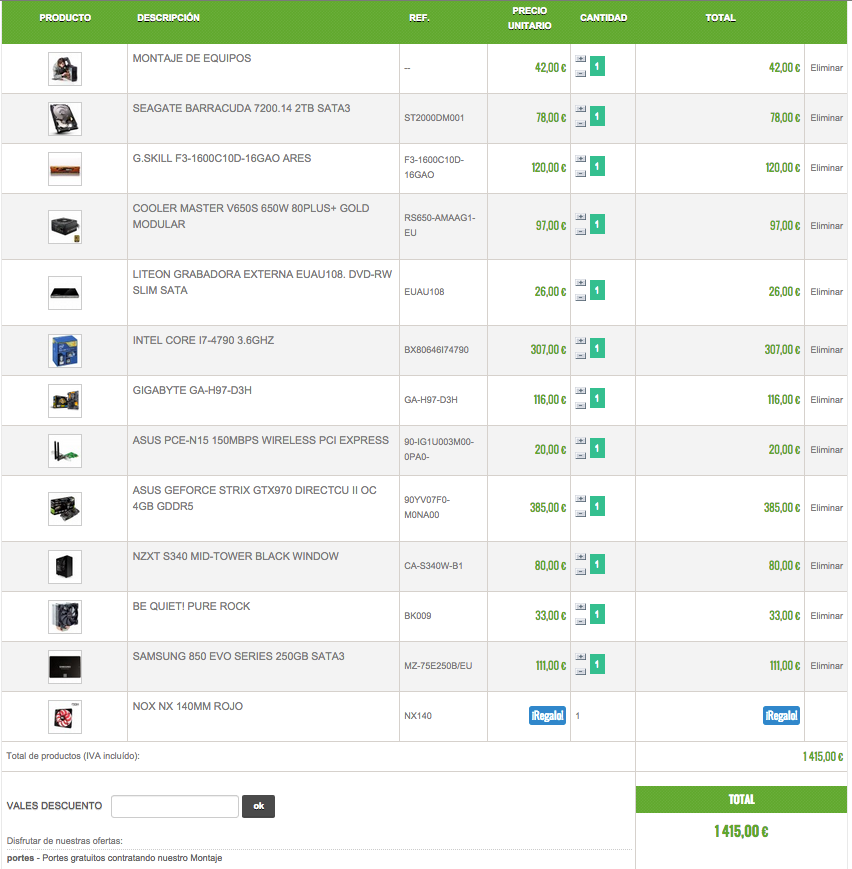The width and height of the screenshot is (852, 869).
Task: Click quantity box of Asus GTX970 Strix
Action: [x=597, y=507]
